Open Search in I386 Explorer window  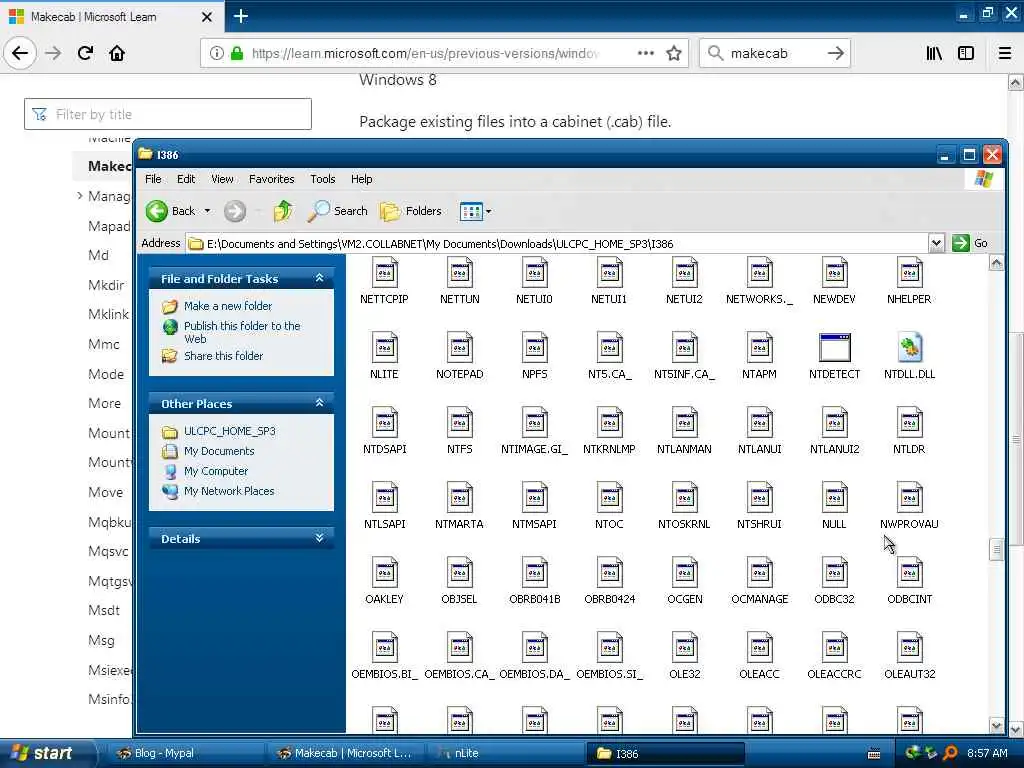338,211
